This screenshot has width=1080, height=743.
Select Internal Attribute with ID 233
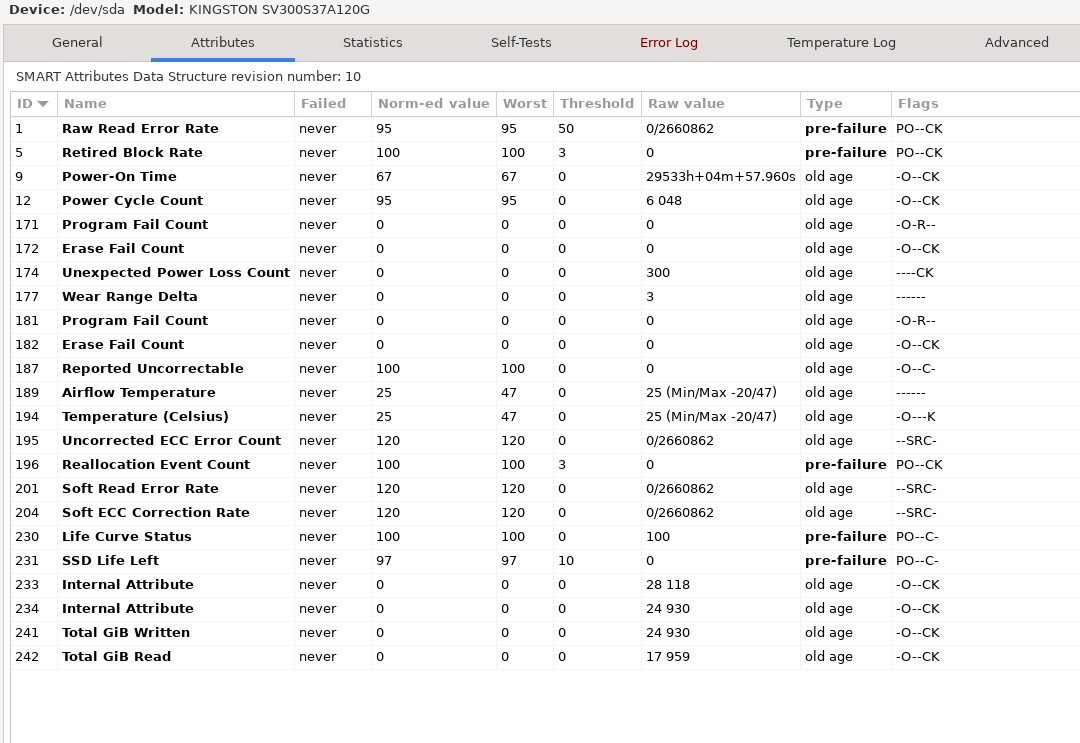pyautogui.click(x=546, y=585)
